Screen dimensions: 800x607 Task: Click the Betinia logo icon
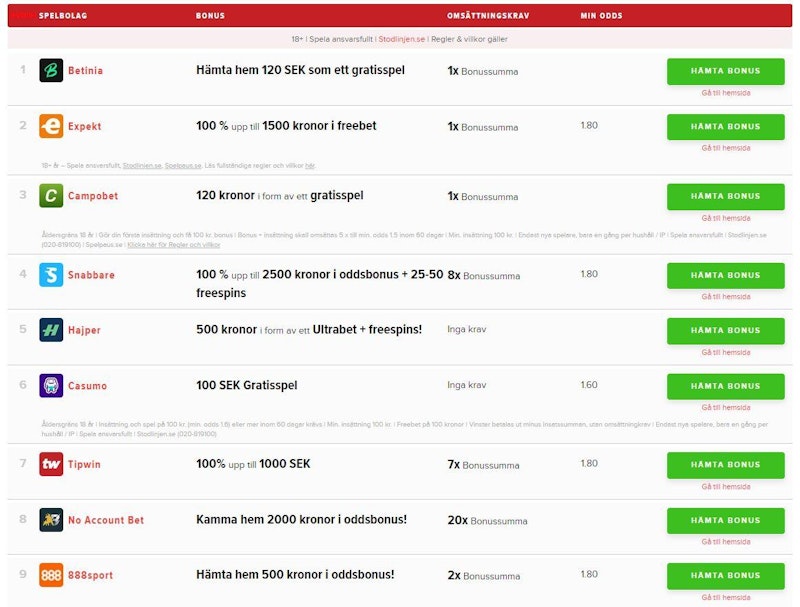tap(51, 71)
